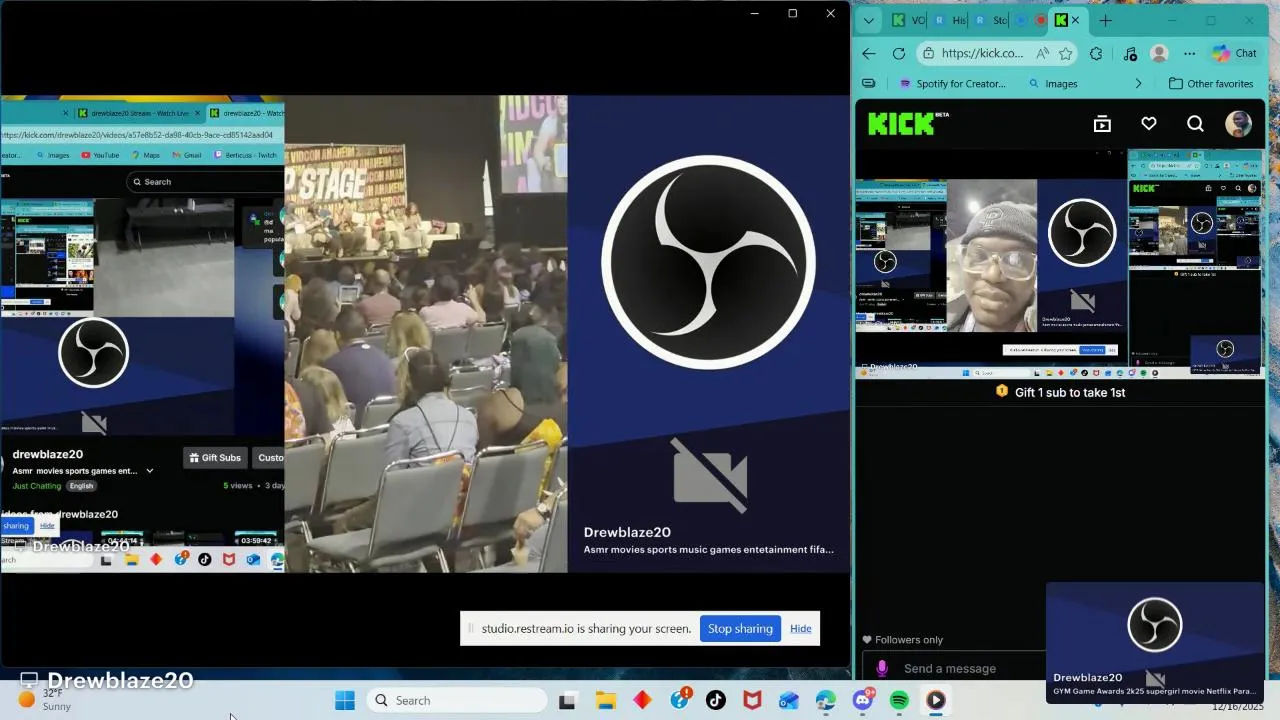The width and height of the screenshot is (1280, 720).
Task: Open a new browser tab
Action: click(1105, 20)
